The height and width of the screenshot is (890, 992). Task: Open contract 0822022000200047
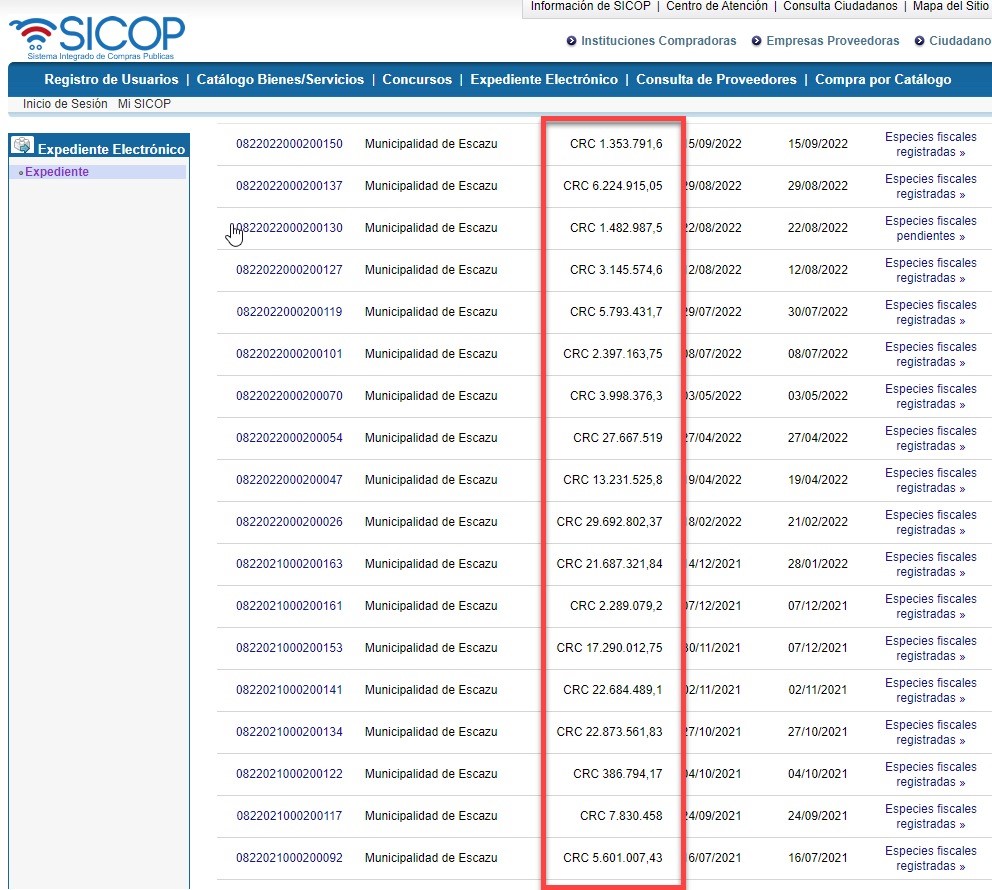(x=289, y=480)
